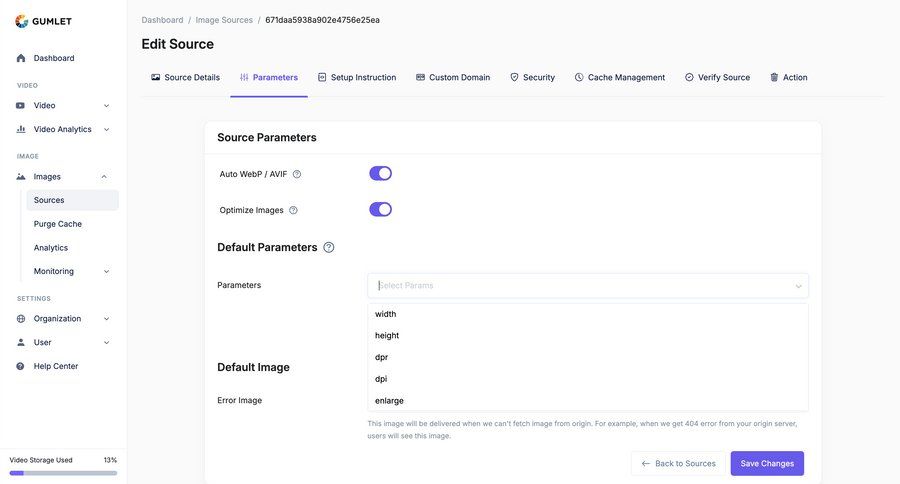Choose enlarge from the params list
The height and width of the screenshot is (484, 900).
(x=588, y=401)
